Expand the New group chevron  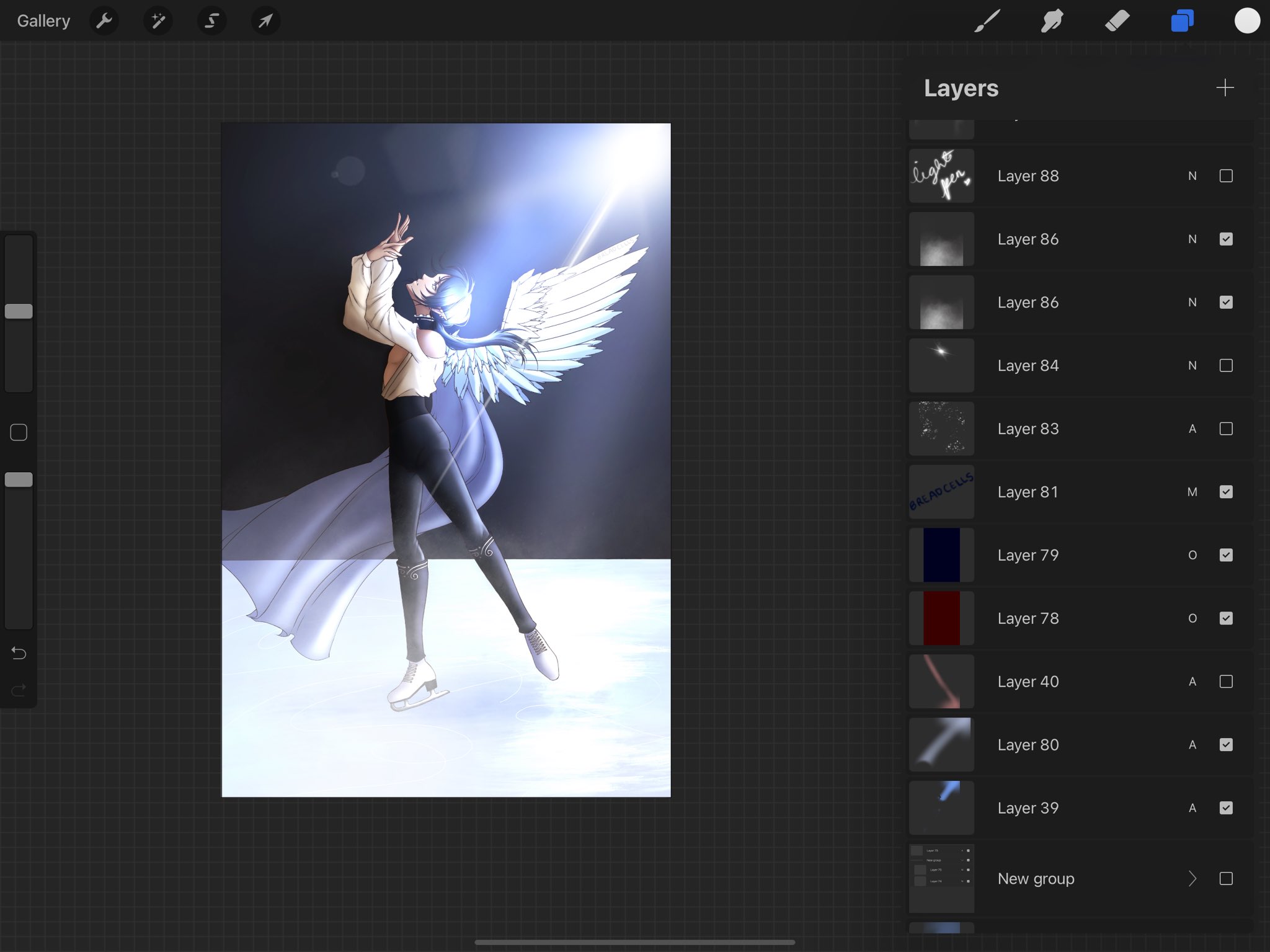coord(1192,879)
